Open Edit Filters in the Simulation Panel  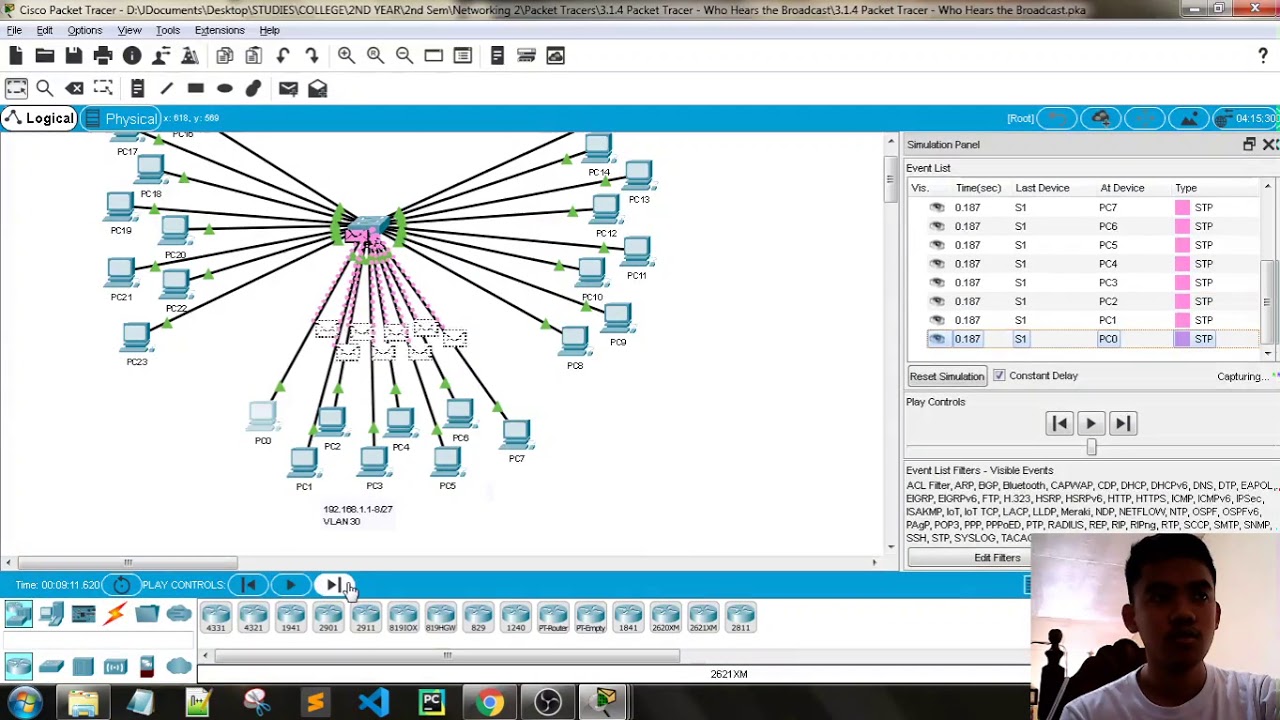point(997,558)
